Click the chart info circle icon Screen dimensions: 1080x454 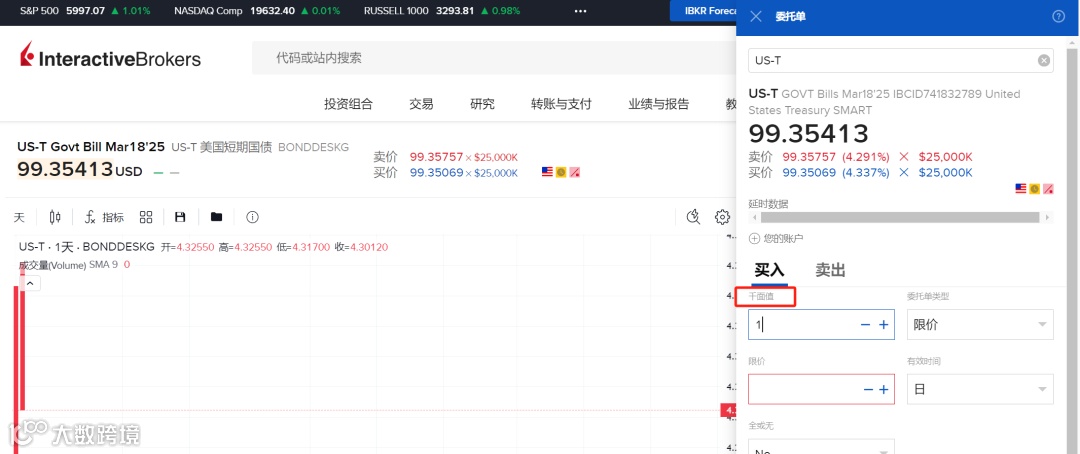[253, 218]
